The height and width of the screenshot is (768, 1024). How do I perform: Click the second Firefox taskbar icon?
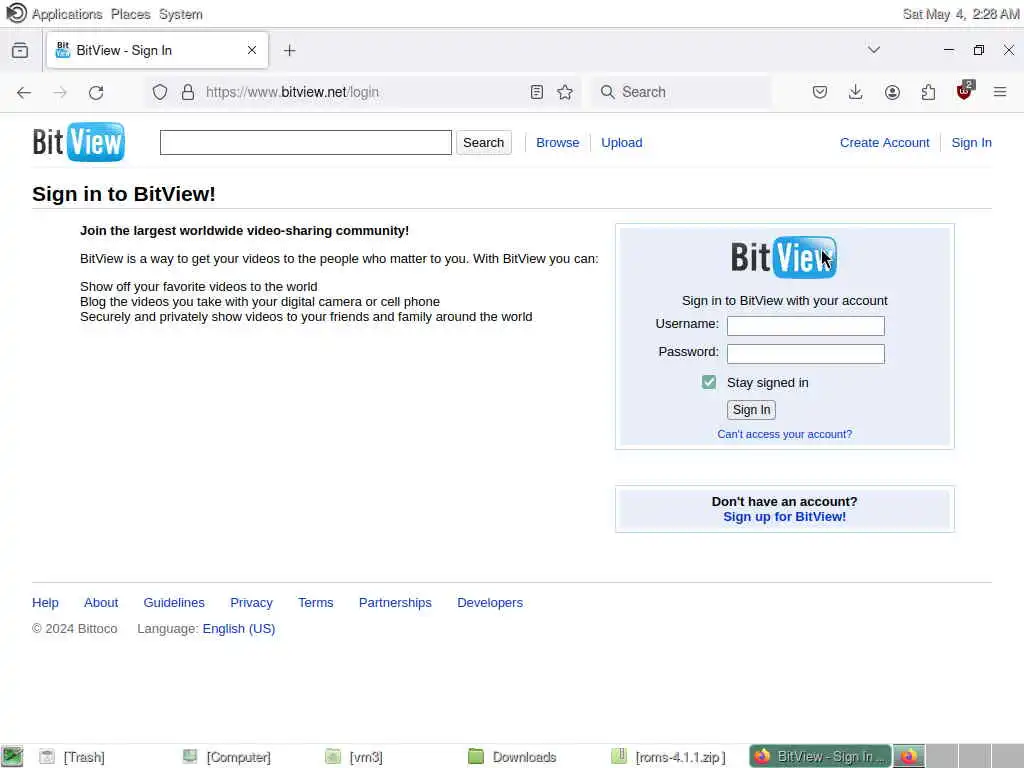[909, 756]
